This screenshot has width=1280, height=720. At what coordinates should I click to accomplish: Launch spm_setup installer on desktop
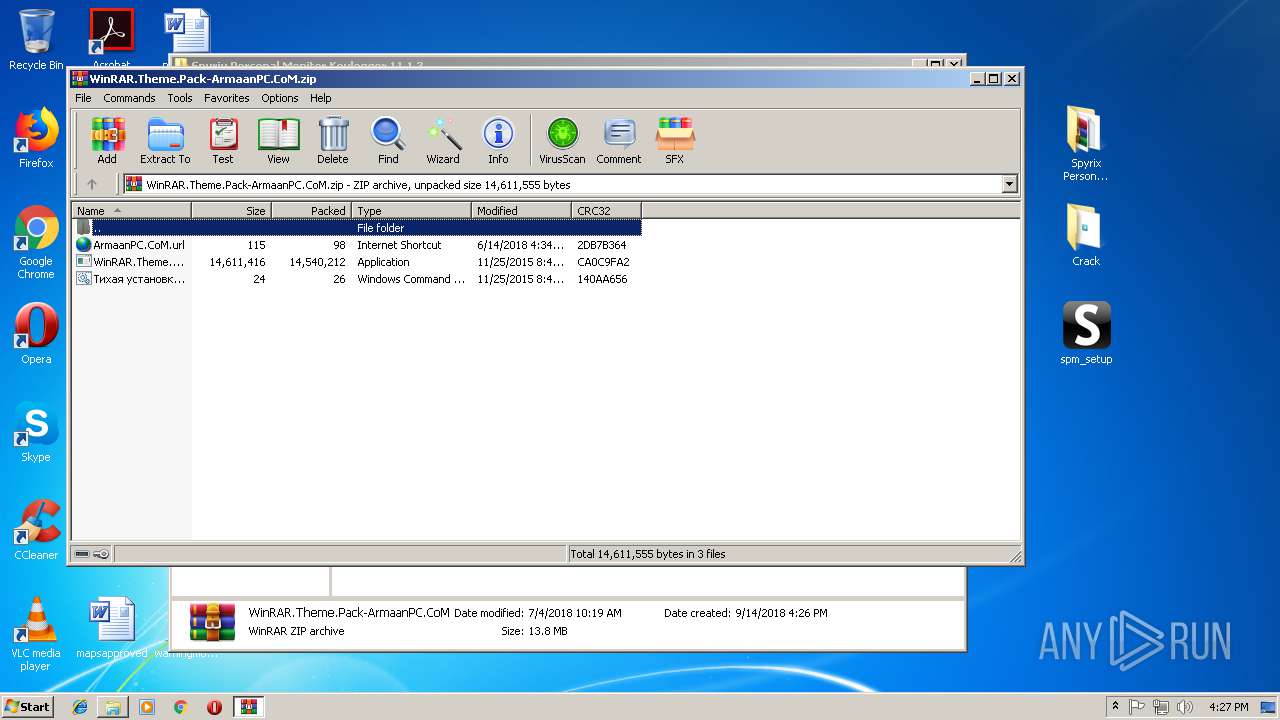(x=1086, y=333)
